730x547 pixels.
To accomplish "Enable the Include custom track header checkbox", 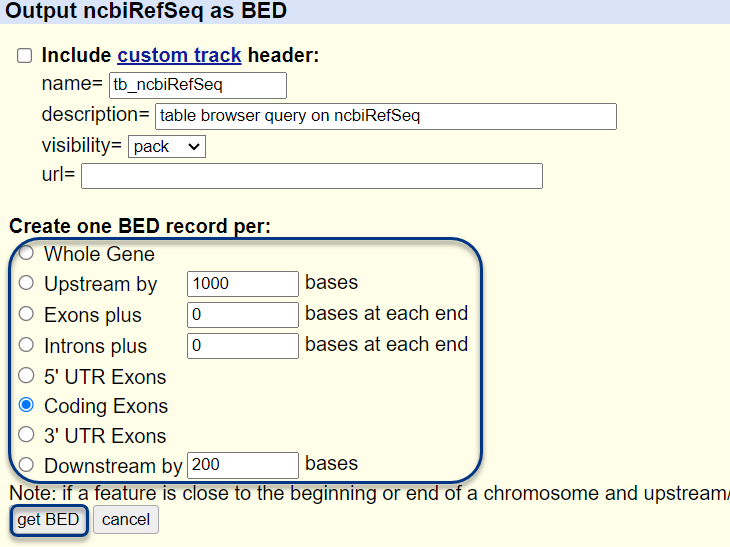I will [x=25, y=56].
